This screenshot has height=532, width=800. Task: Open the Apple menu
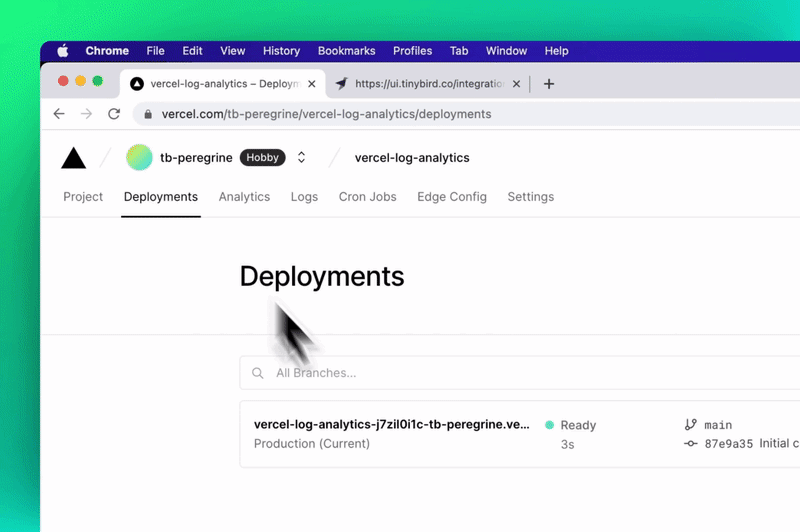point(63,51)
